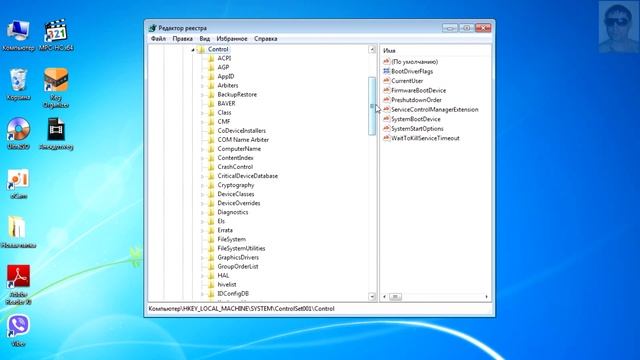
Task: Select the WaitToKillServiceTimeout value icon
Action: [x=387, y=138]
